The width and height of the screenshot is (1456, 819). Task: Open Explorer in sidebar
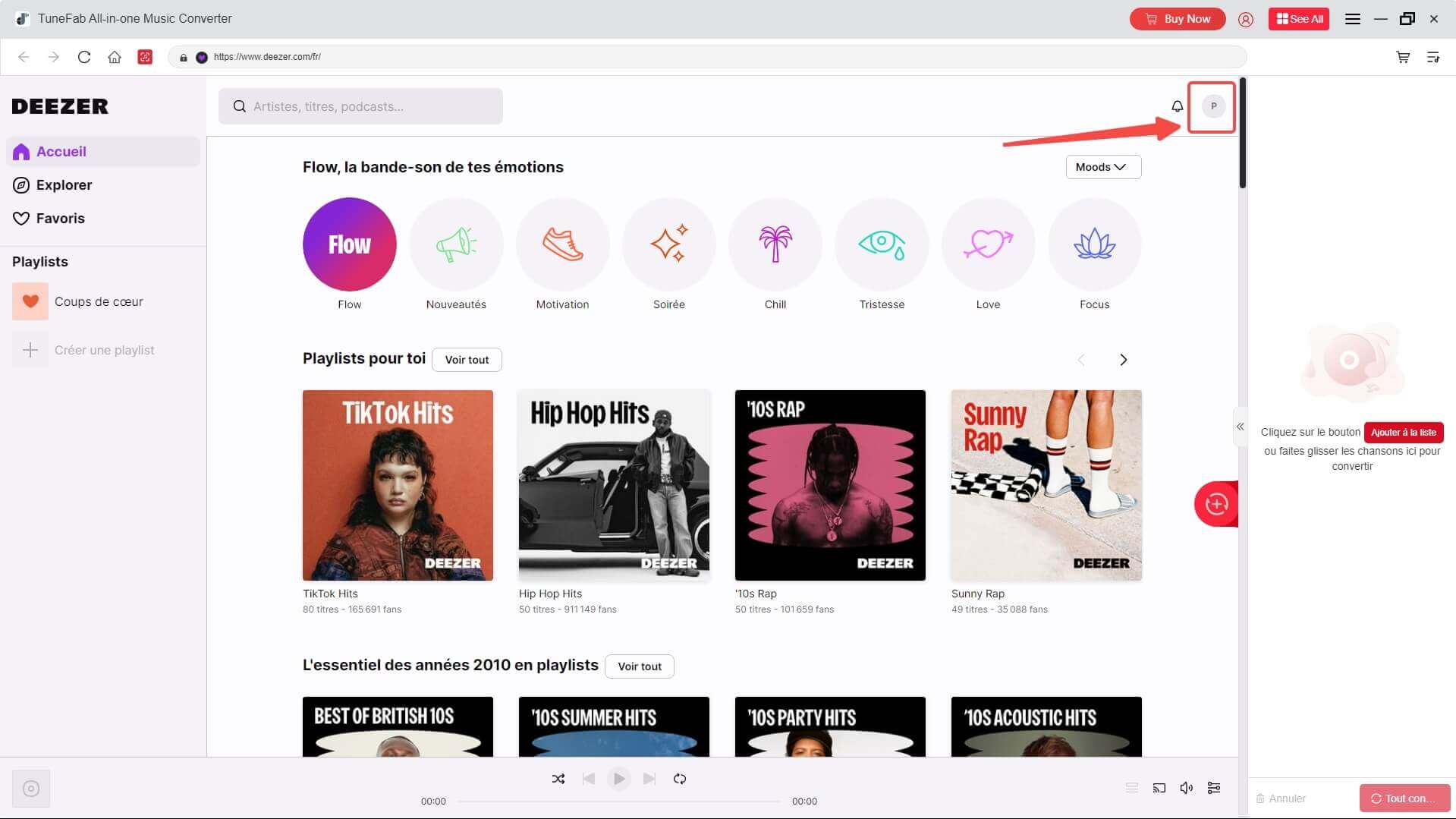[x=103, y=185]
